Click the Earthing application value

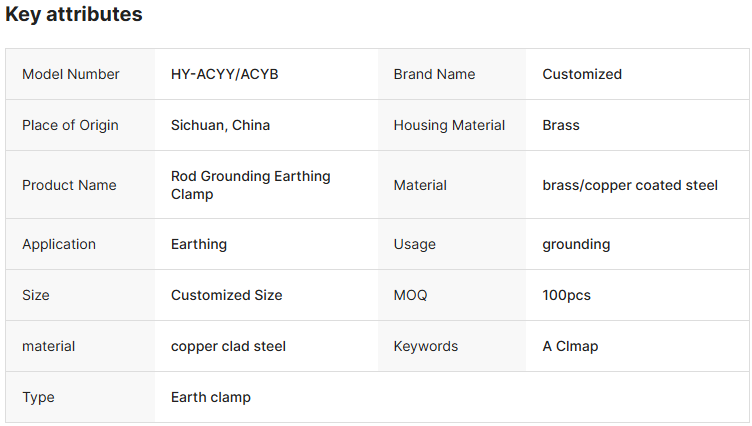point(199,244)
